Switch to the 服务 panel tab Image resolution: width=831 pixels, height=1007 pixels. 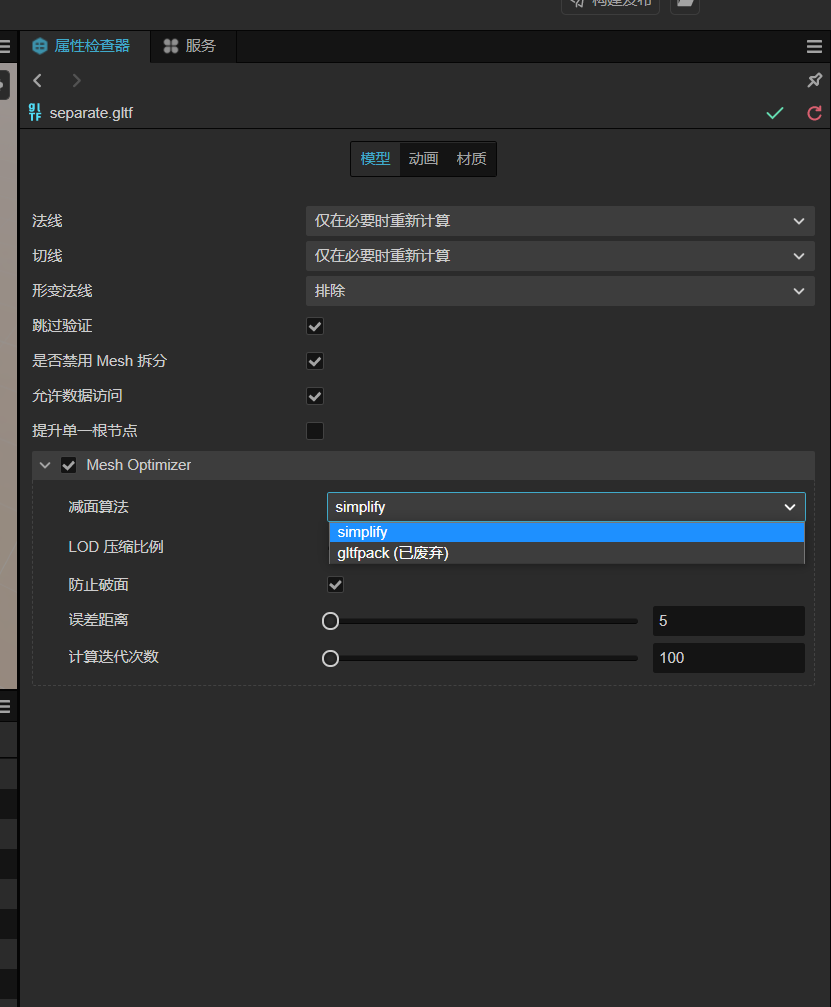pyautogui.click(x=193, y=46)
